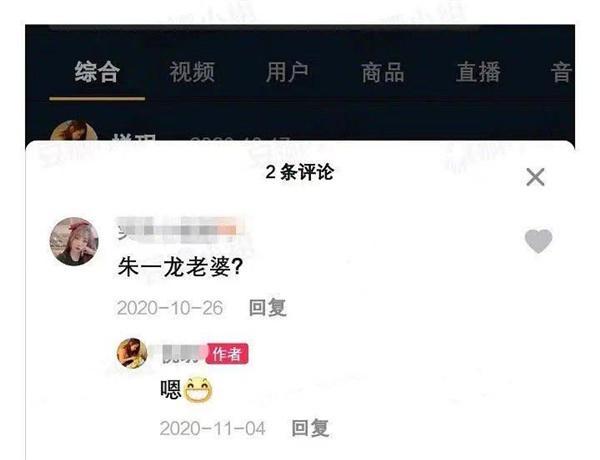The width and height of the screenshot is (600, 460).
Task: Tap the author's reply text 嗯
Action: point(171,390)
